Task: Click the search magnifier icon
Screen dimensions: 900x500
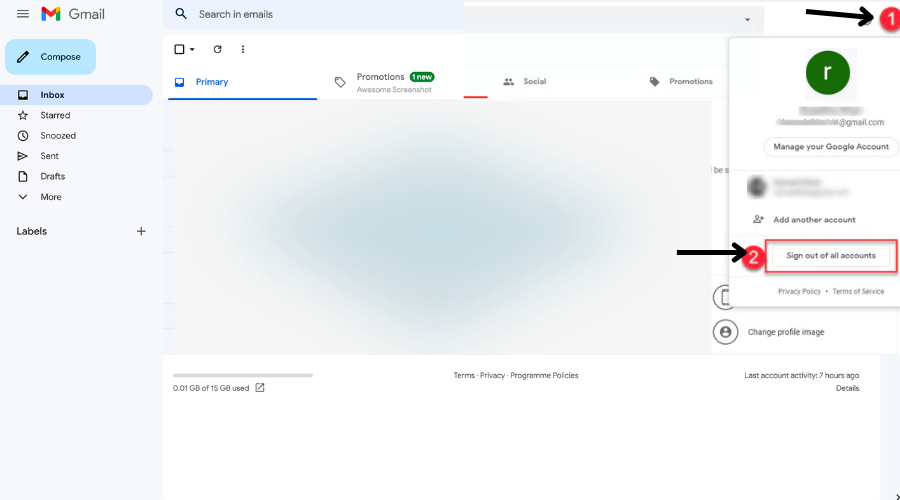Action: point(181,14)
